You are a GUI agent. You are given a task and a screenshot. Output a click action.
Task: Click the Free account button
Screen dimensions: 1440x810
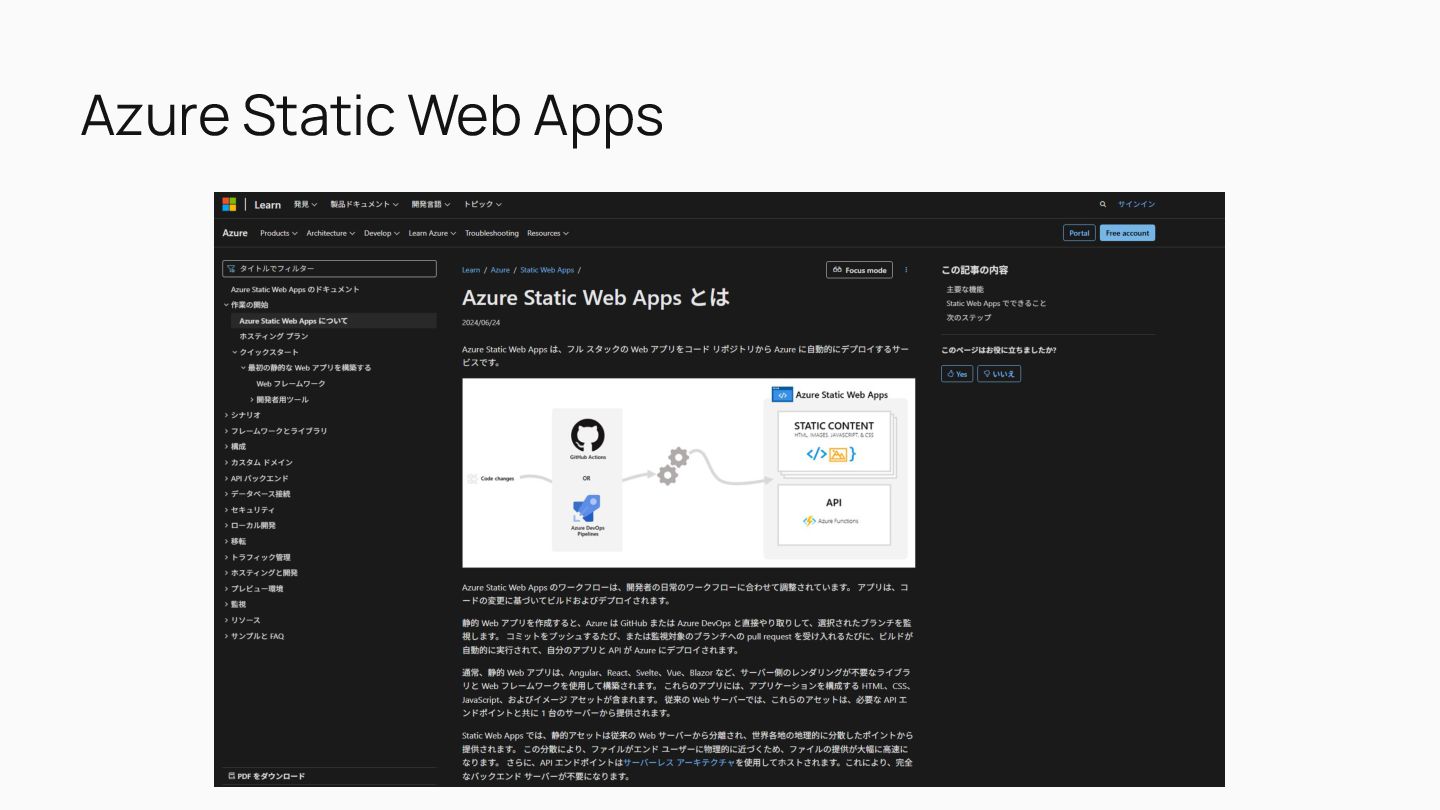coord(1127,233)
